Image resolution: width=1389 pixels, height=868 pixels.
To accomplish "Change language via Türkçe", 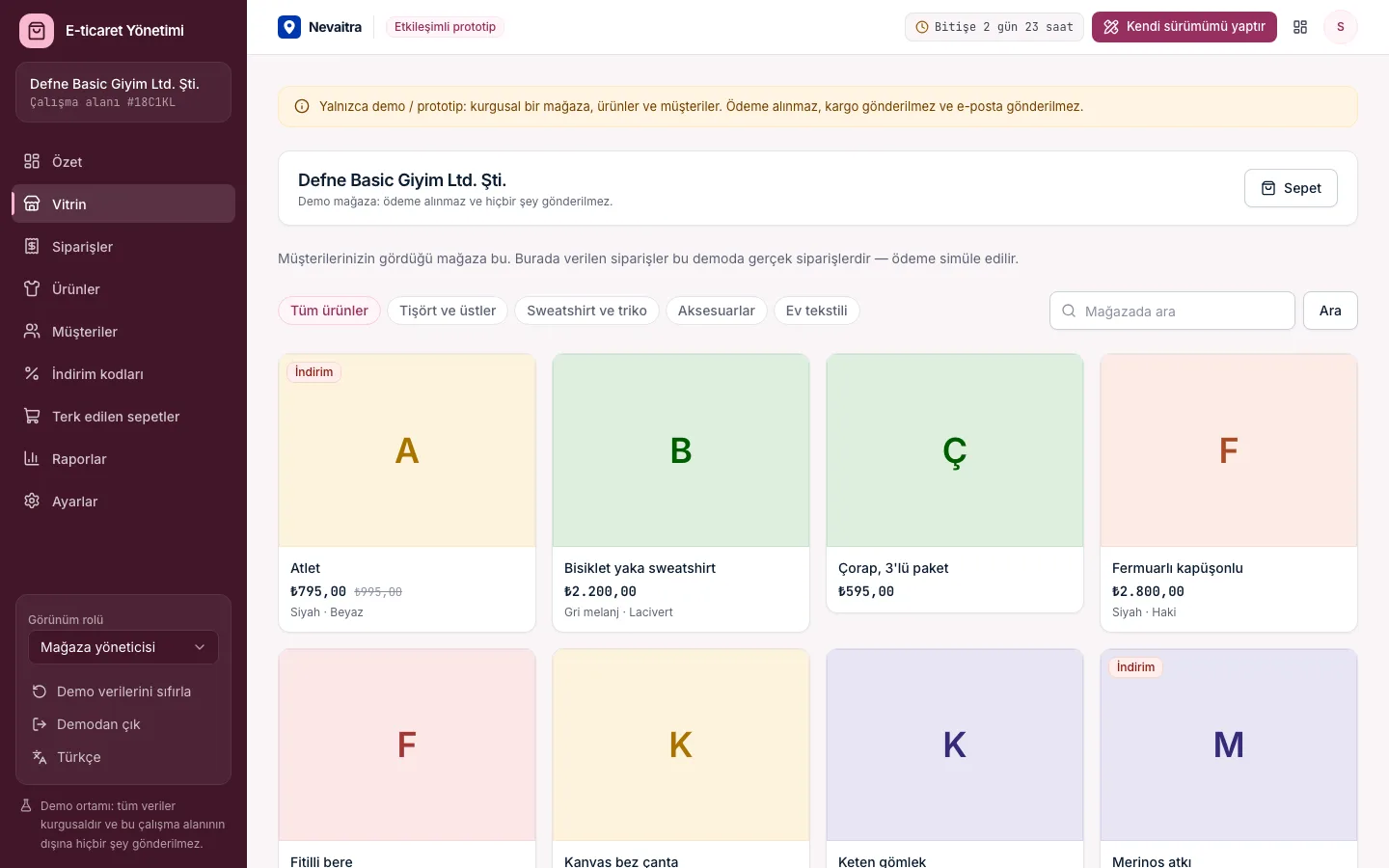I will pyautogui.click(x=123, y=757).
